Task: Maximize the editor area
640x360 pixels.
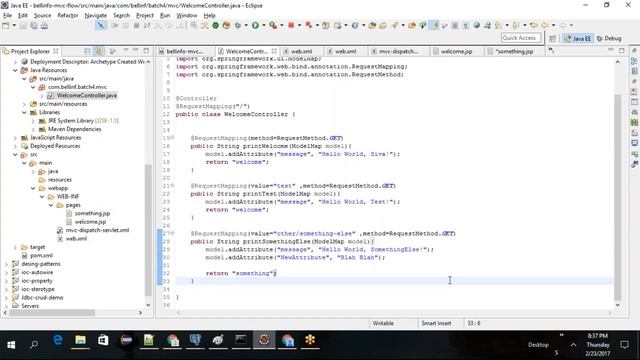Action: pyautogui.click(x=622, y=51)
